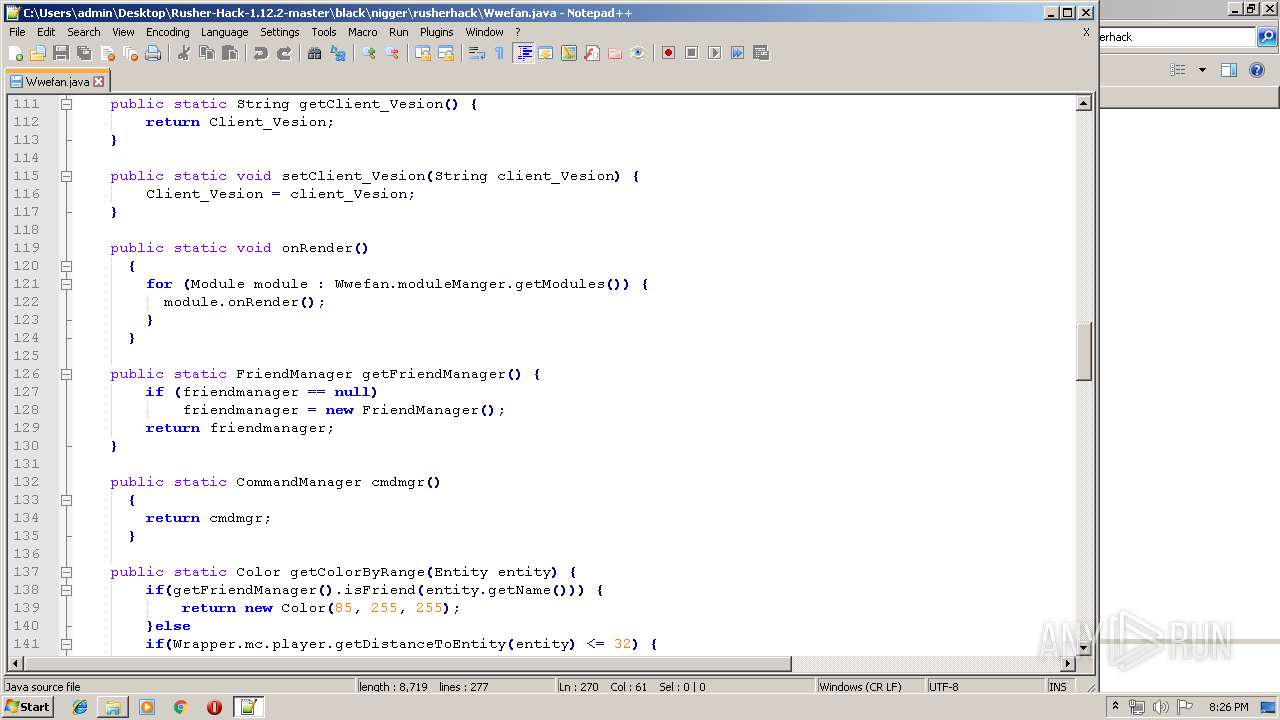Click the Explorer search magnifier button
This screenshot has height=720, width=1280.
point(1267,37)
